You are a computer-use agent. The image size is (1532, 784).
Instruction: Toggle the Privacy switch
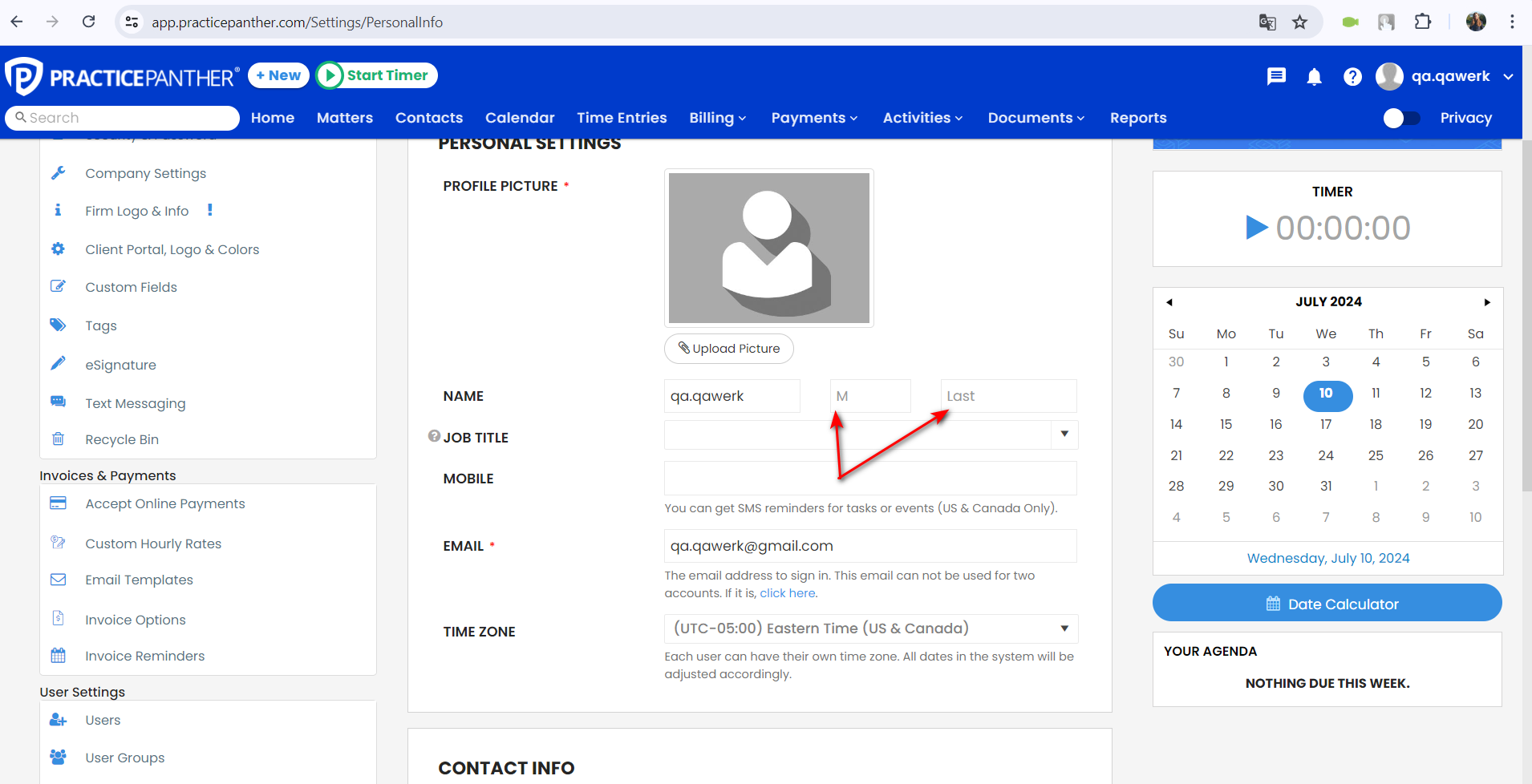pos(1402,118)
